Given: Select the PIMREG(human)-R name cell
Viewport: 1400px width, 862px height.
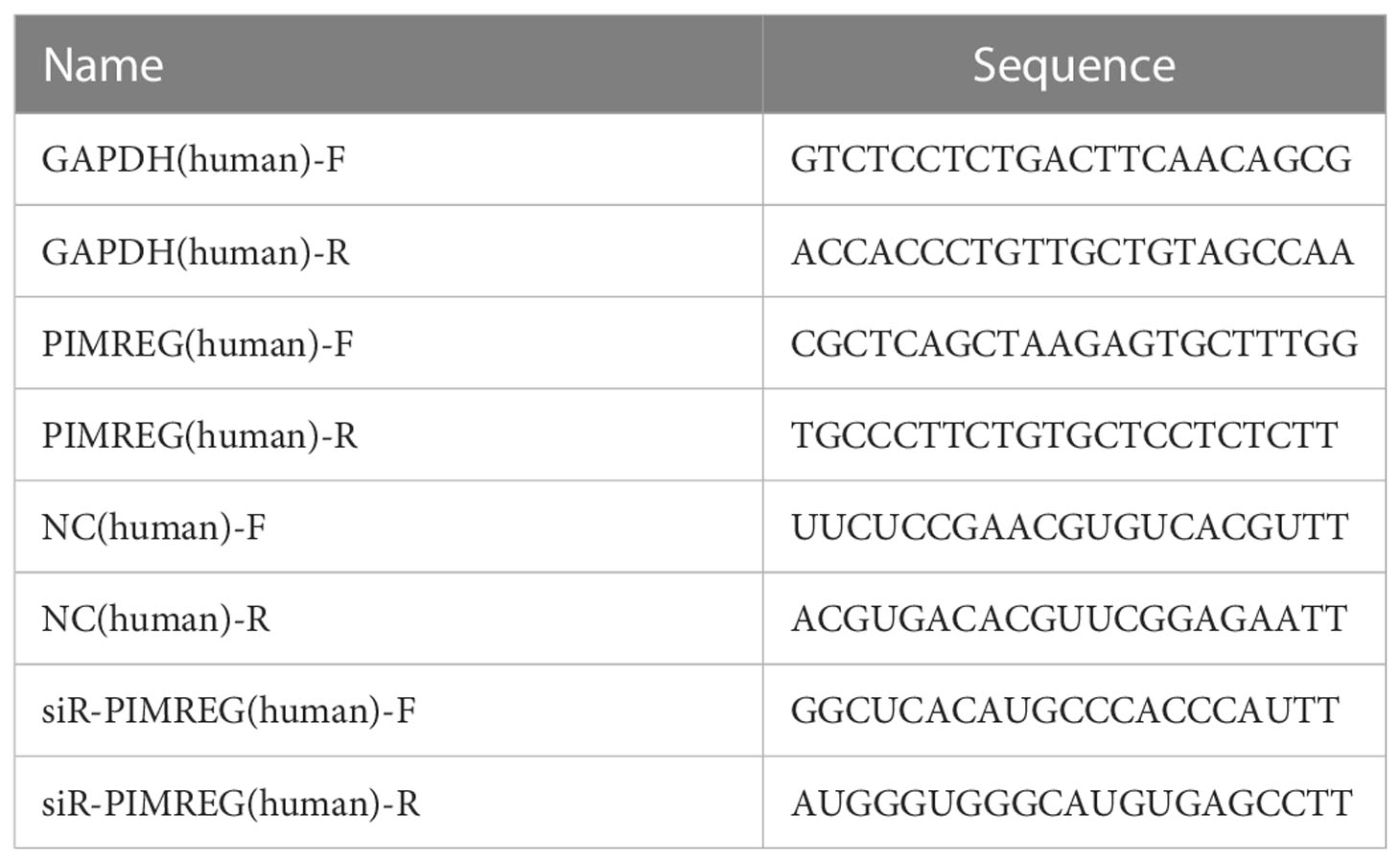Looking at the screenshot, I should click(x=388, y=435).
